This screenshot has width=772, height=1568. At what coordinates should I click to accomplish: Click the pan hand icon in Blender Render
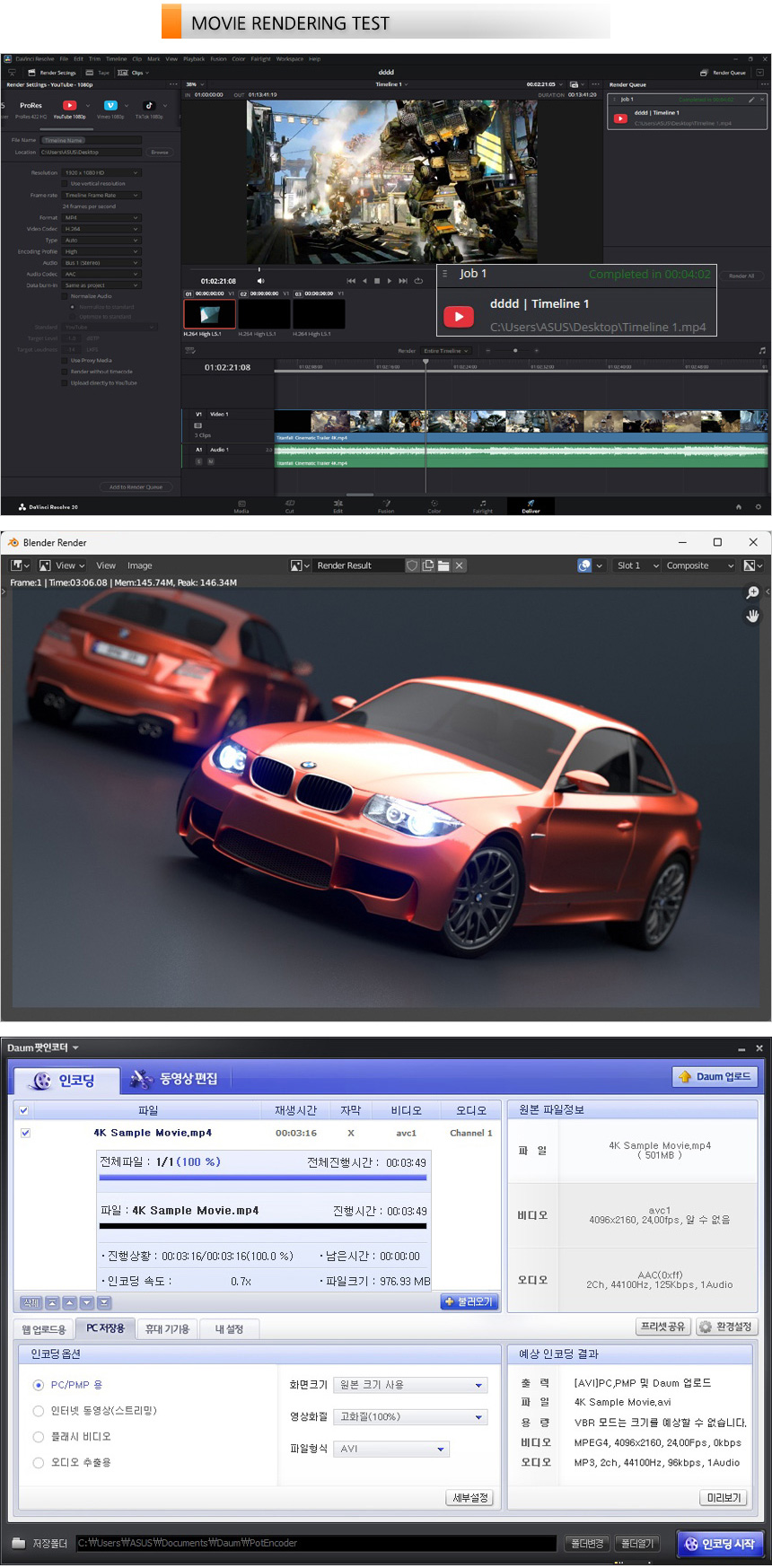pos(752,616)
